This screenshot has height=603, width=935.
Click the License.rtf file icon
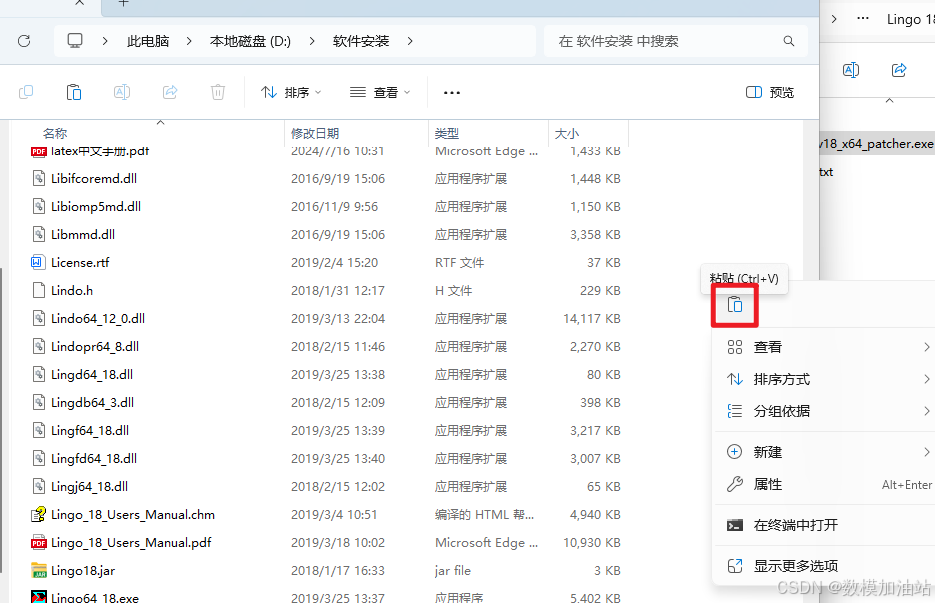click(x=39, y=262)
